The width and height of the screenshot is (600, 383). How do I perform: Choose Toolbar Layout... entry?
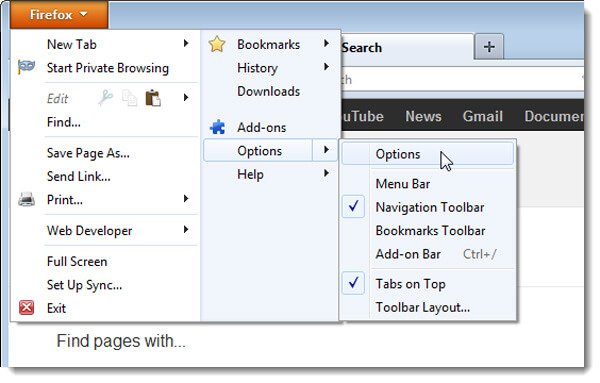click(x=422, y=307)
